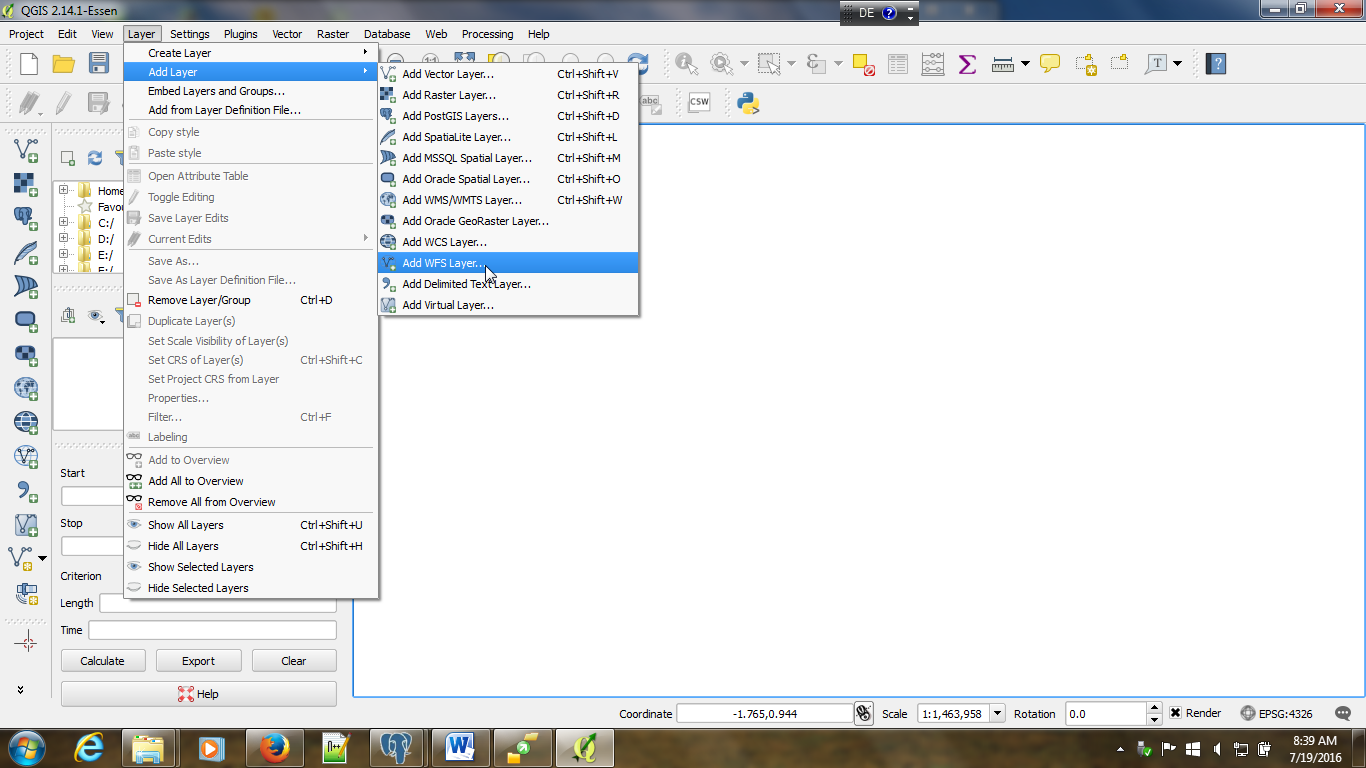Choose Add Delimited Text Layer entry

[x=508, y=284]
